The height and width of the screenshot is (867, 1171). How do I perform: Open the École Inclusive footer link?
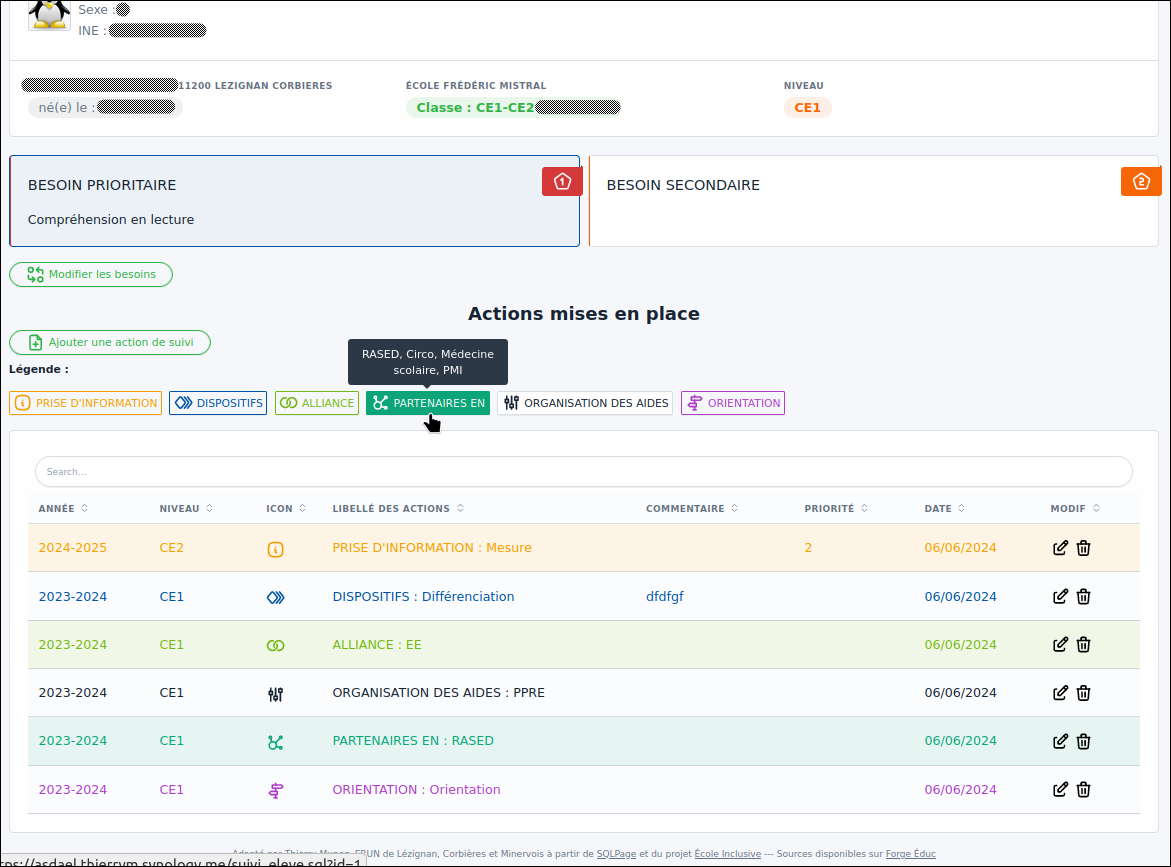pos(727,854)
